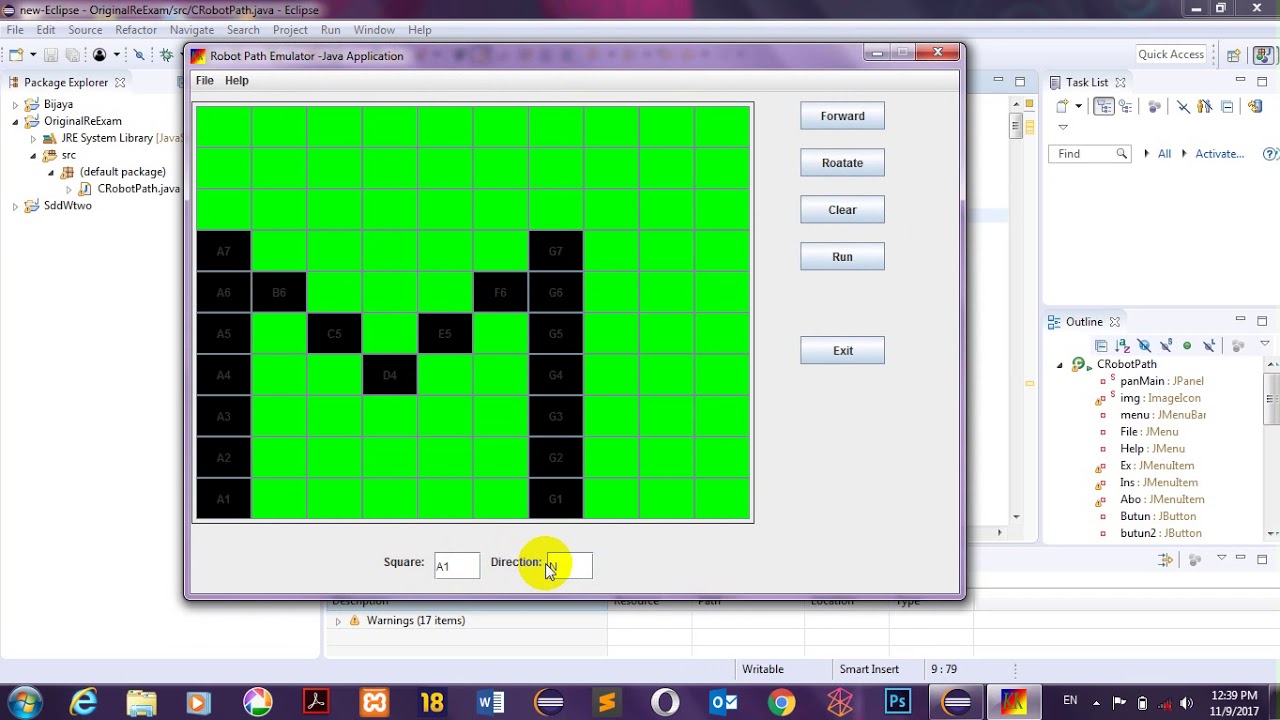This screenshot has height=720, width=1280.
Task: Click the Direction input field
Action: pyautogui.click(x=569, y=566)
